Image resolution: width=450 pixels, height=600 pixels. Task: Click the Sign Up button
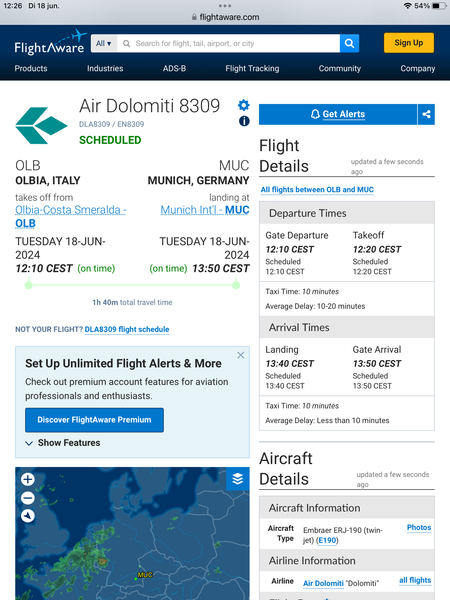(x=409, y=43)
